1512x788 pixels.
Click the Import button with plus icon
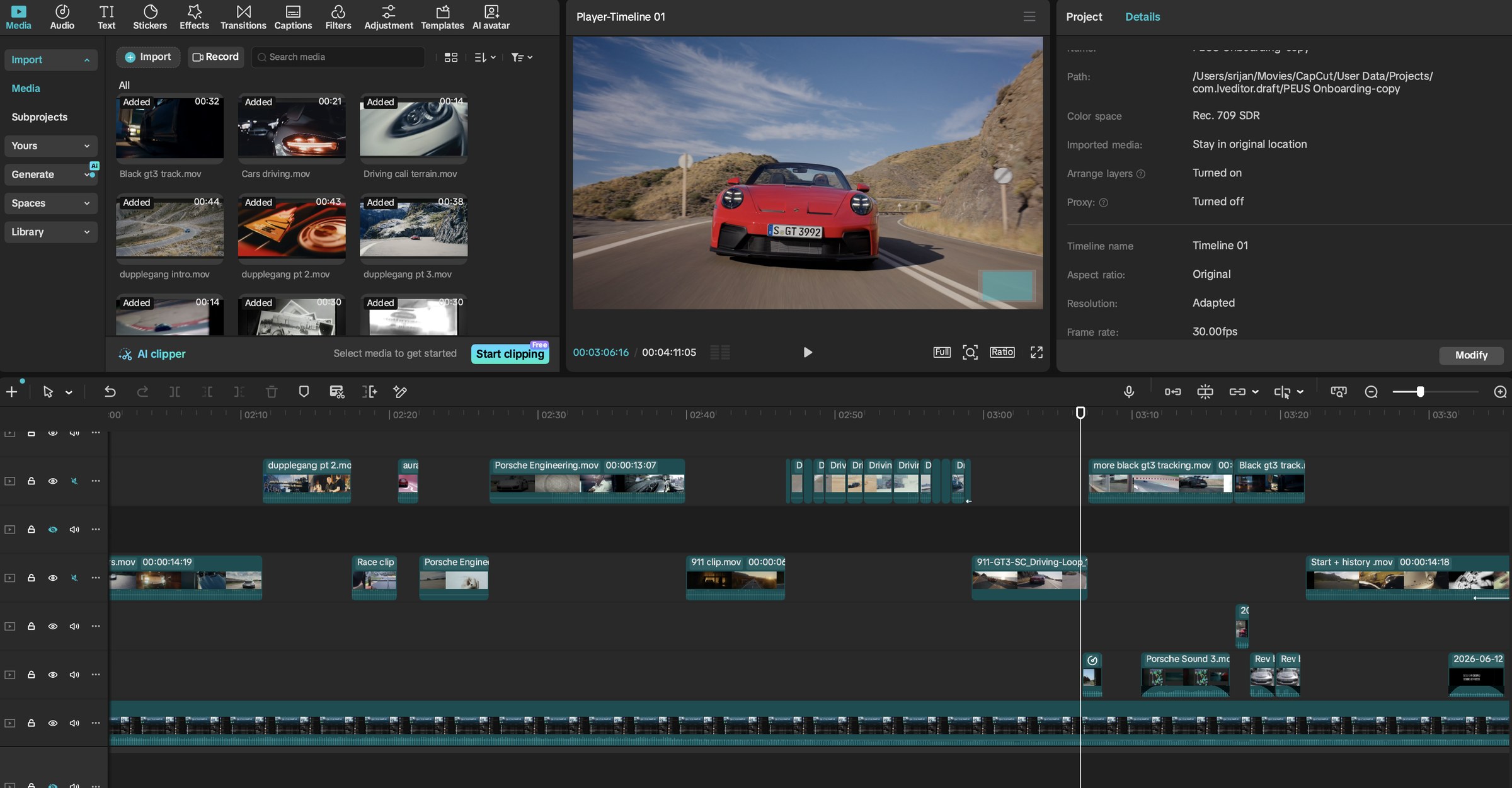[x=148, y=57]
